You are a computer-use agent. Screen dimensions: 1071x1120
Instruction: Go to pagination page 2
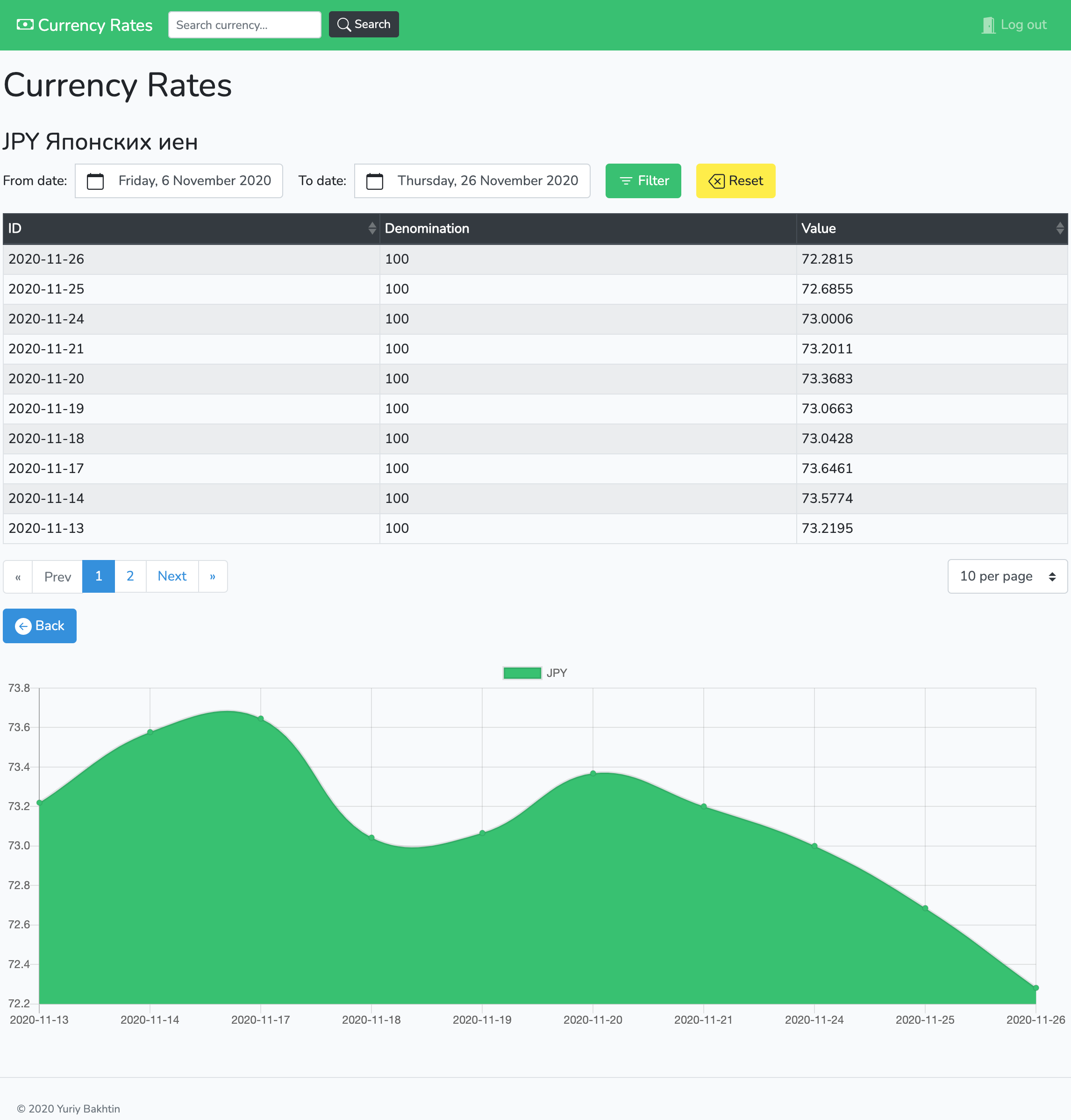pyautogui.click(x=130, y=576)
